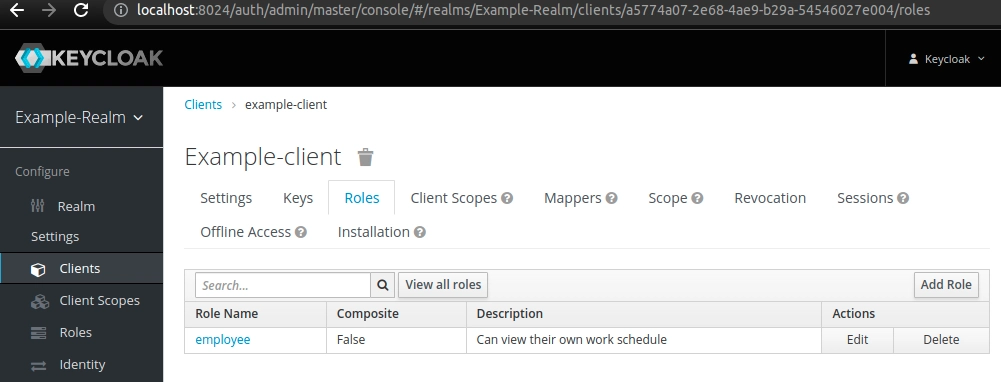
Task: Click the magnifier search button
Action: 382,285
